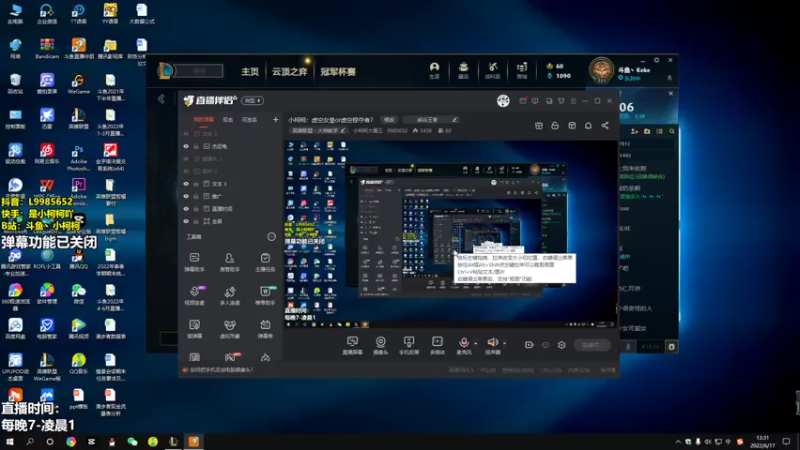This screenshot has width=800, height=450.
Task: Open the 弹幕助手 tool in 直播伴侣
Action: point(194,262)
